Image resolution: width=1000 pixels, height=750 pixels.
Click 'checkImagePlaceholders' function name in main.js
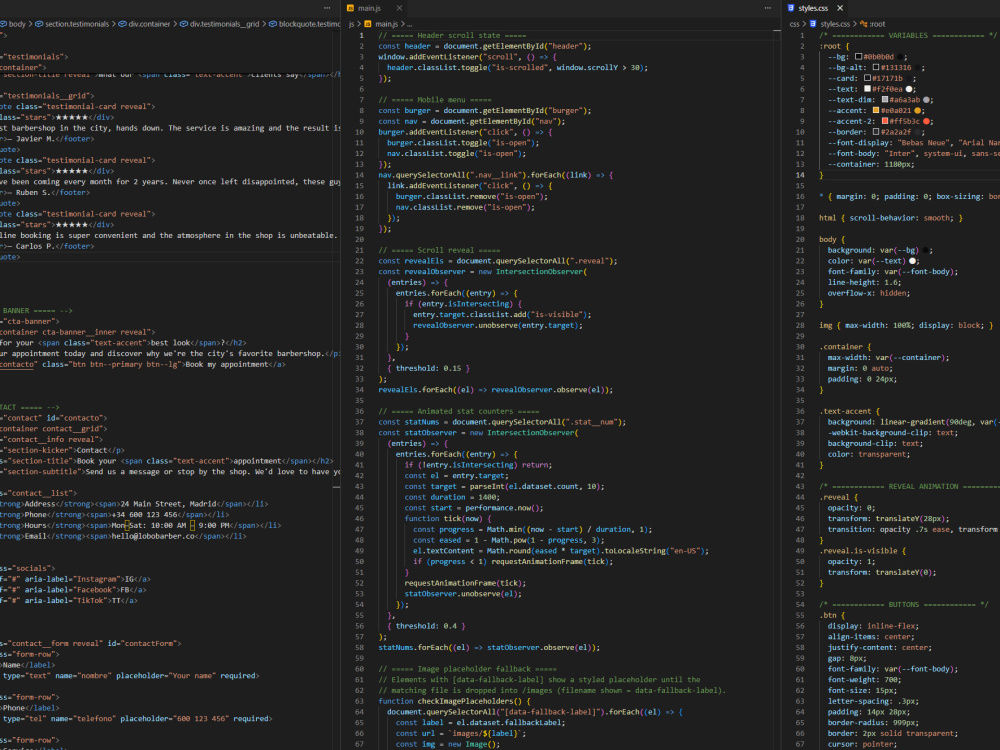466,702
